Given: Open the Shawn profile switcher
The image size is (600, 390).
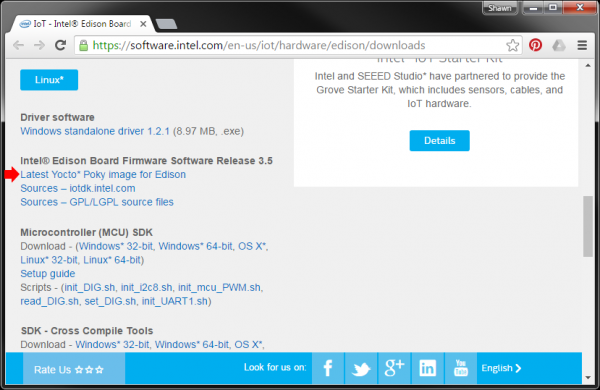Looking at the screenshot, I should (500, 8).
